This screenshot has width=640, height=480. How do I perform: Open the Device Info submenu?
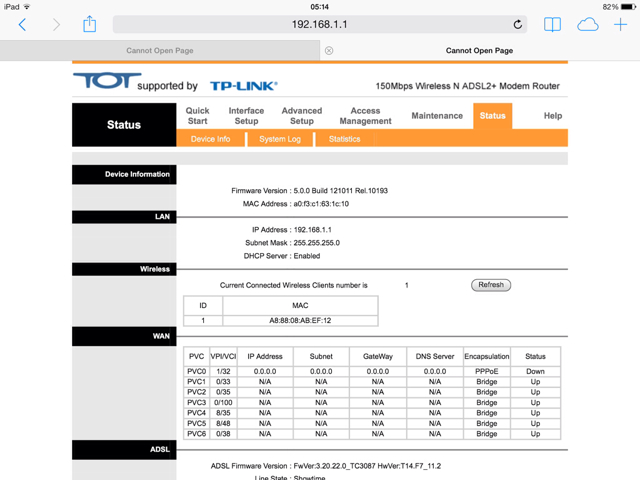[210, 139]
